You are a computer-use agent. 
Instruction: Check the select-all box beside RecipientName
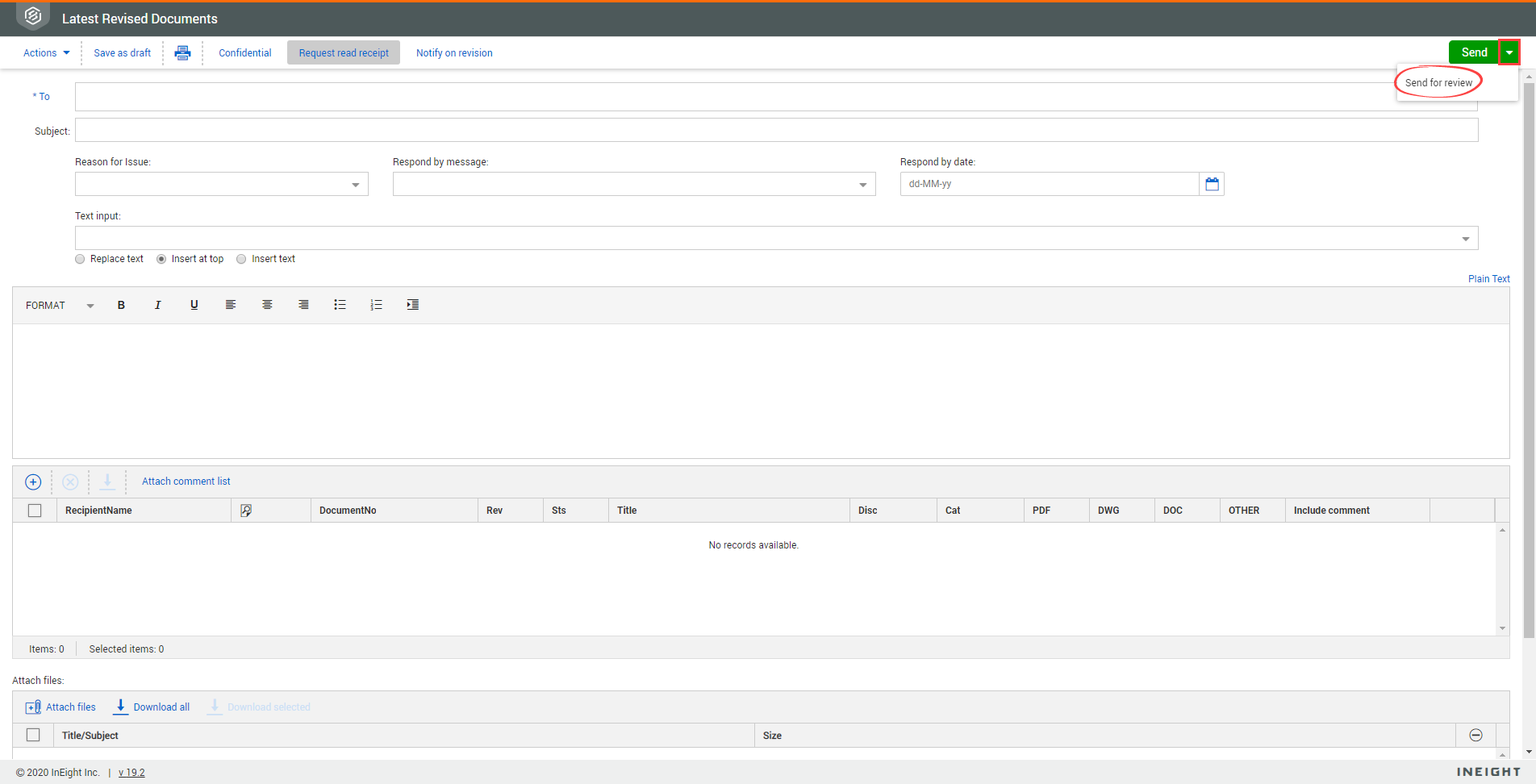click(35, 511)
